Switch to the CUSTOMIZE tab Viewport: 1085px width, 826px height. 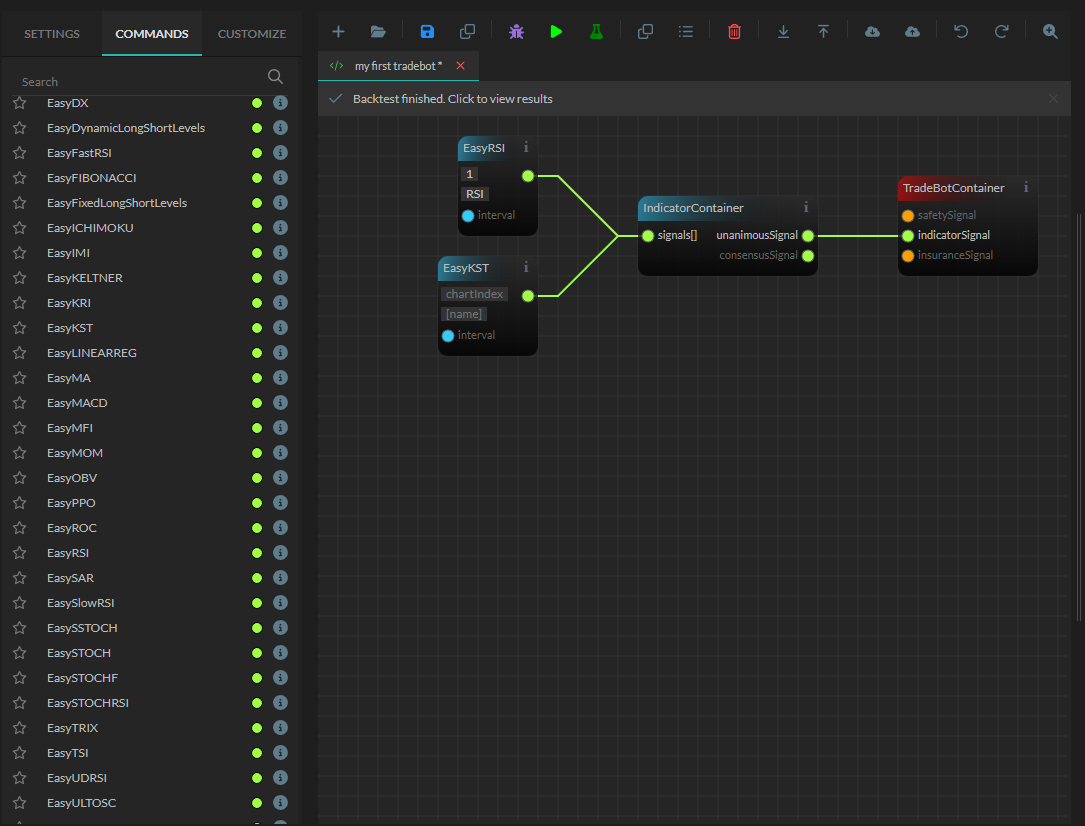(x=251, y=33)
